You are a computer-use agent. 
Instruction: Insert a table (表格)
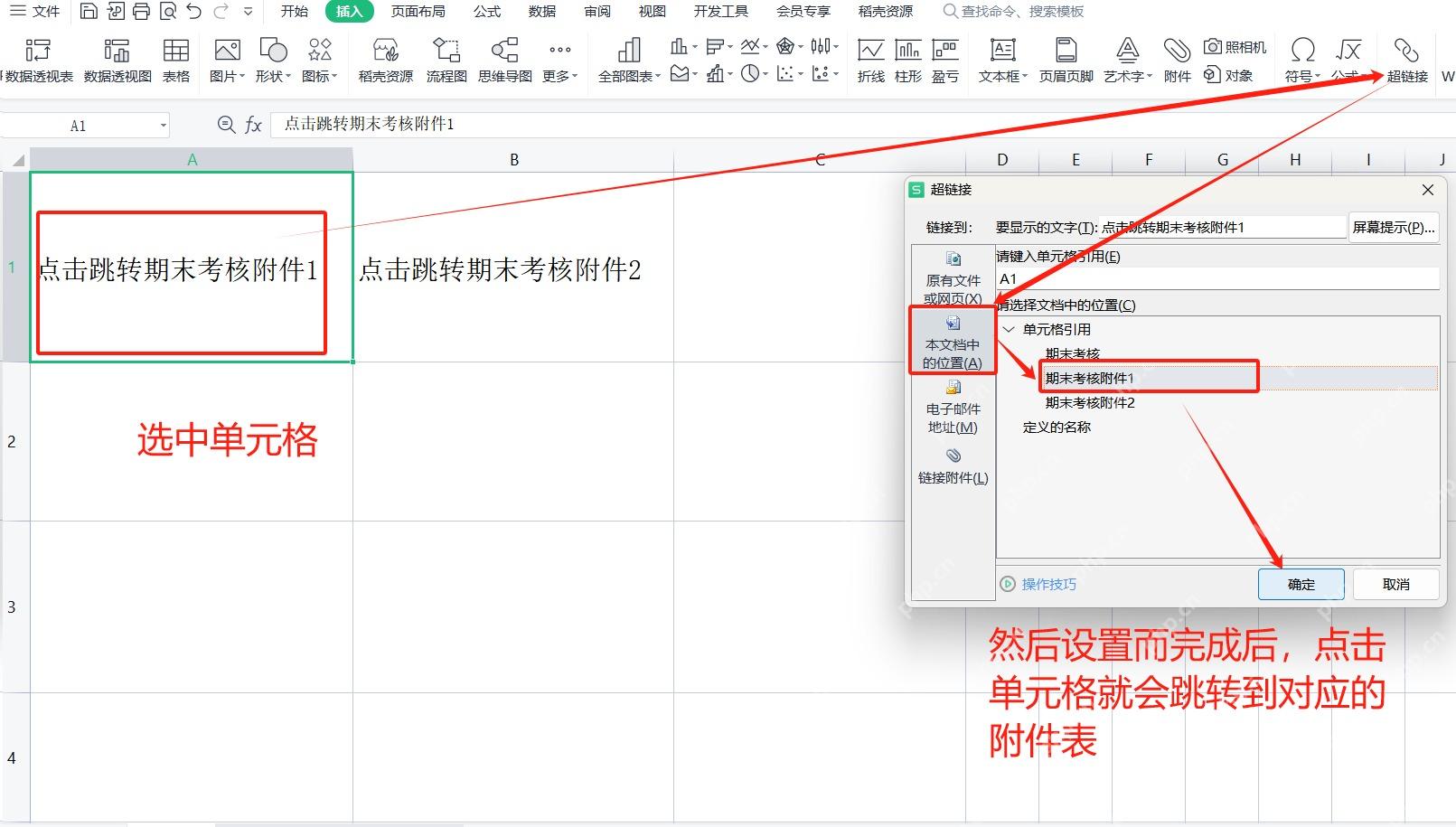(176, 61)
